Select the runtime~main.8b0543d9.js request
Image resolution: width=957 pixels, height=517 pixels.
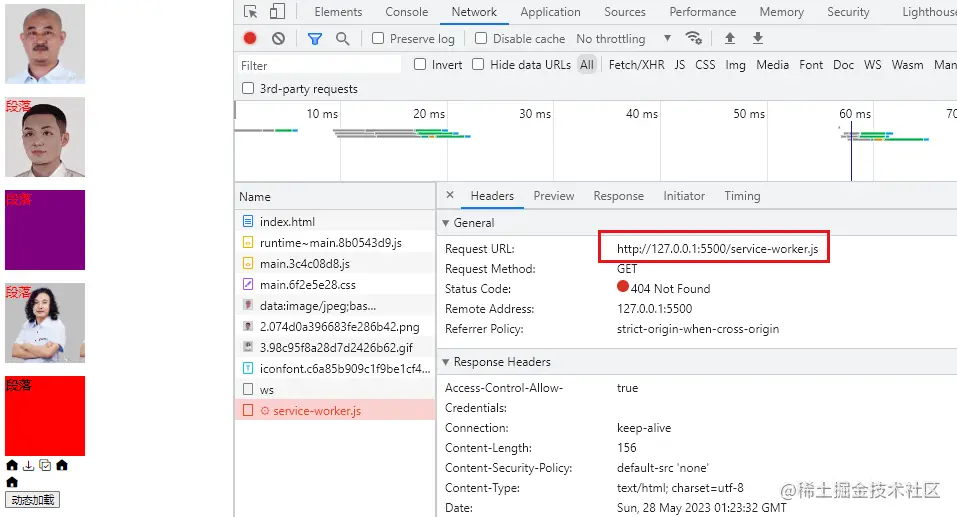(335, 242)
